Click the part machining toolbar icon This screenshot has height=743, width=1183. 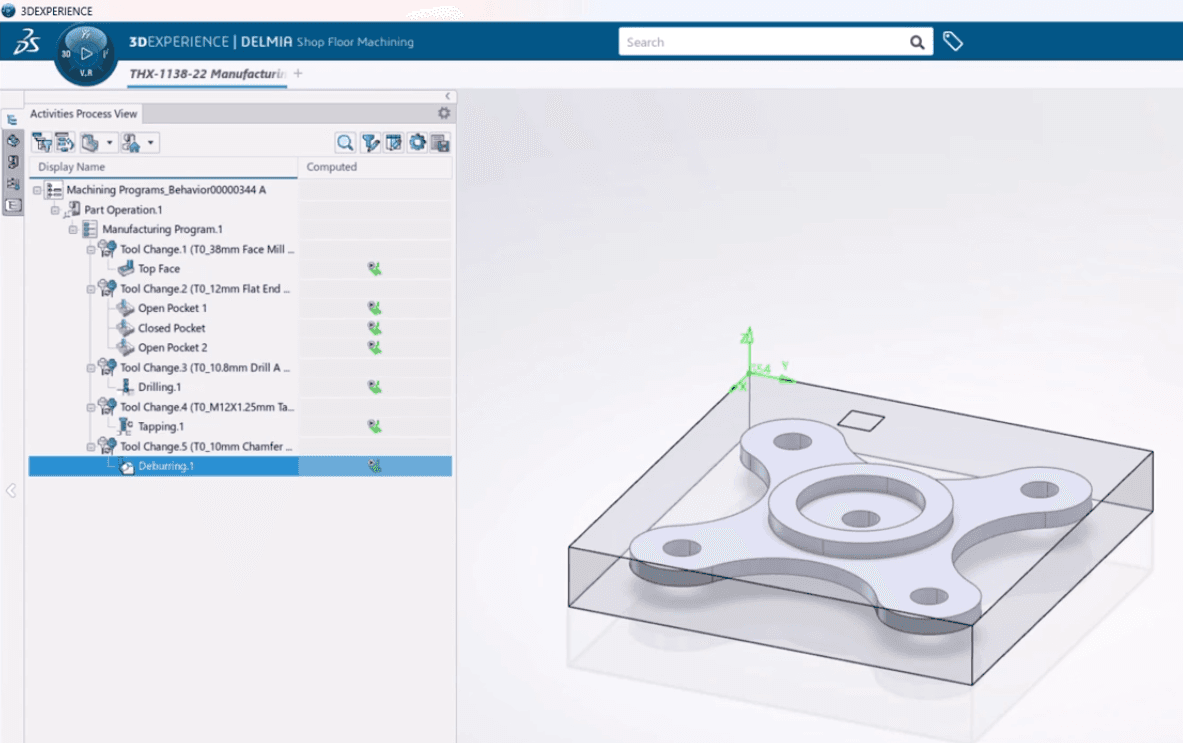(90, 143)
